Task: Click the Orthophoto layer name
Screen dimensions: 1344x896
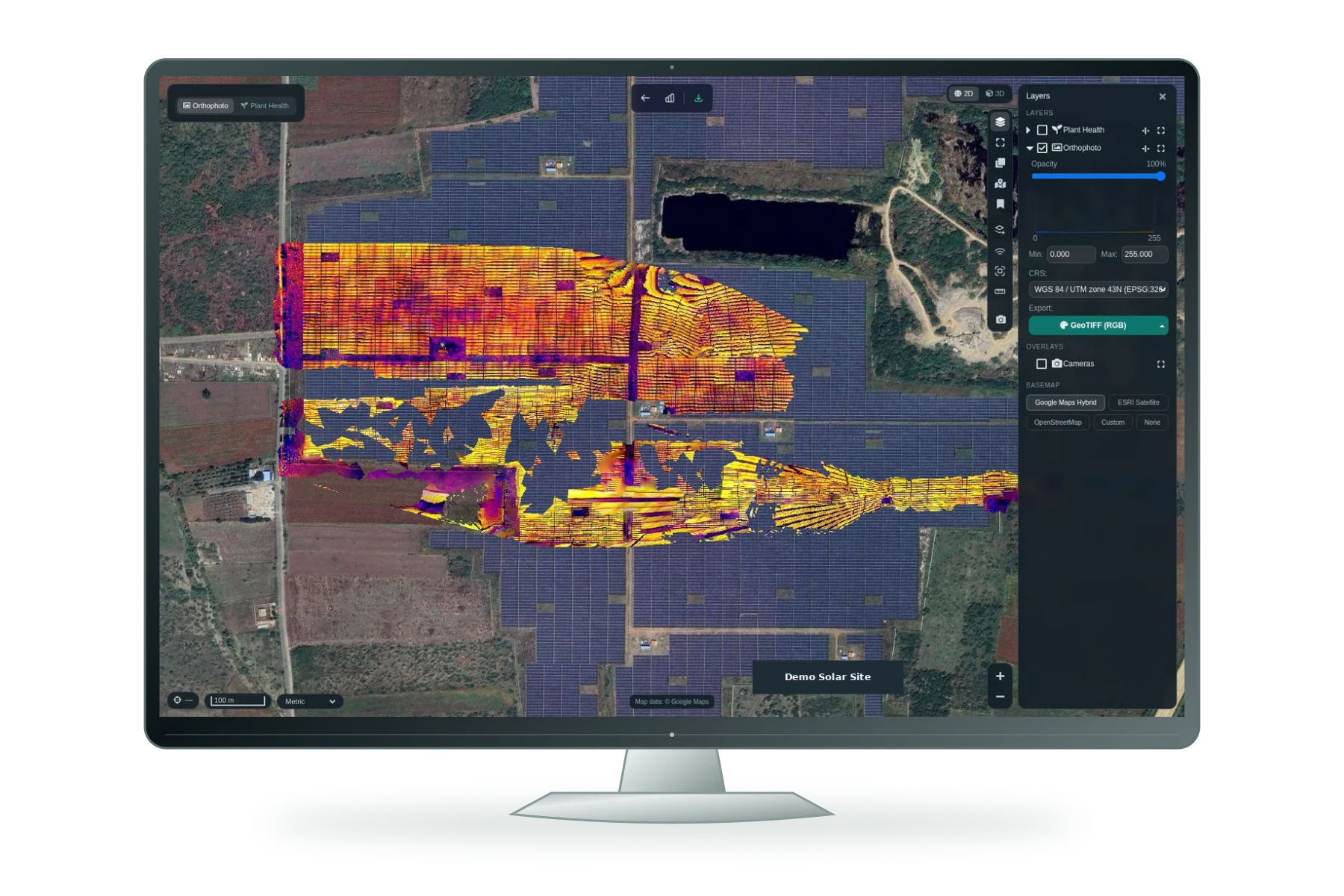Action: click(x=1082, y=148)
